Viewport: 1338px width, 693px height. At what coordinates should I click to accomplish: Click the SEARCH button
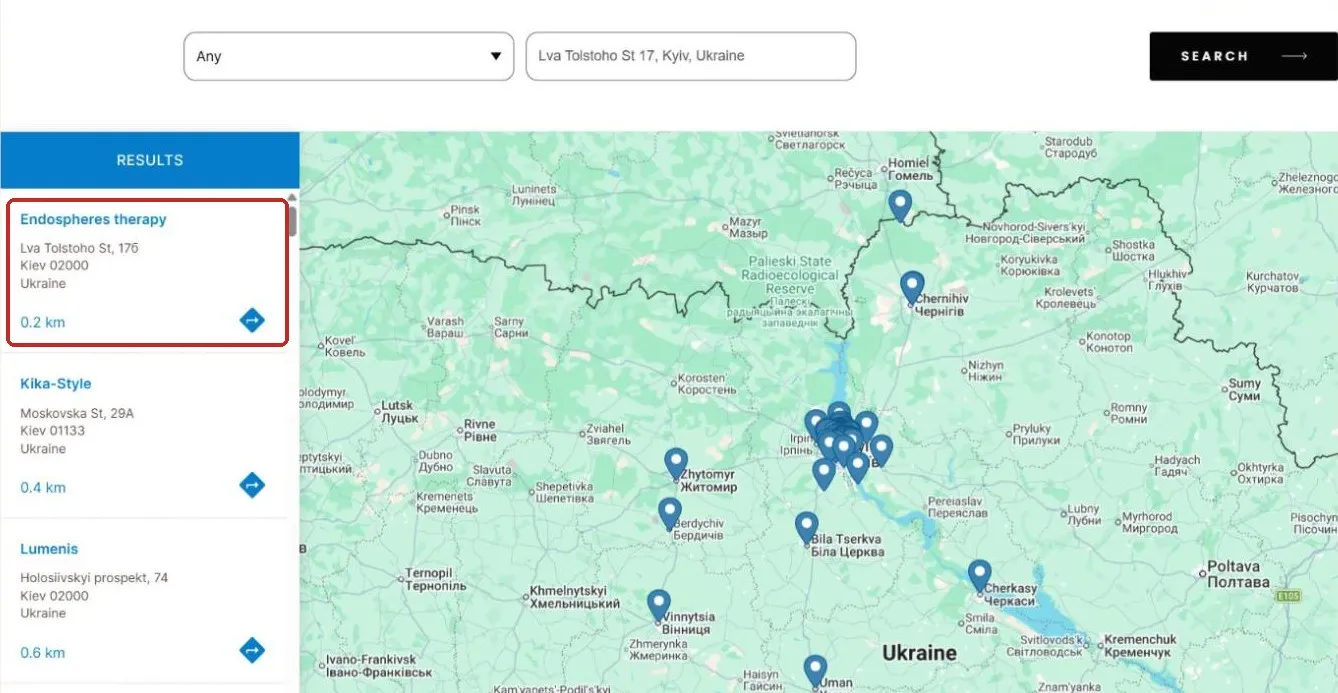point(1244,56)
